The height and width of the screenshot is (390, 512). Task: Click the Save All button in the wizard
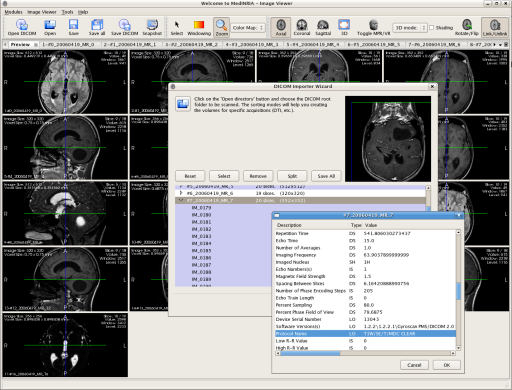tap(326, 176)
